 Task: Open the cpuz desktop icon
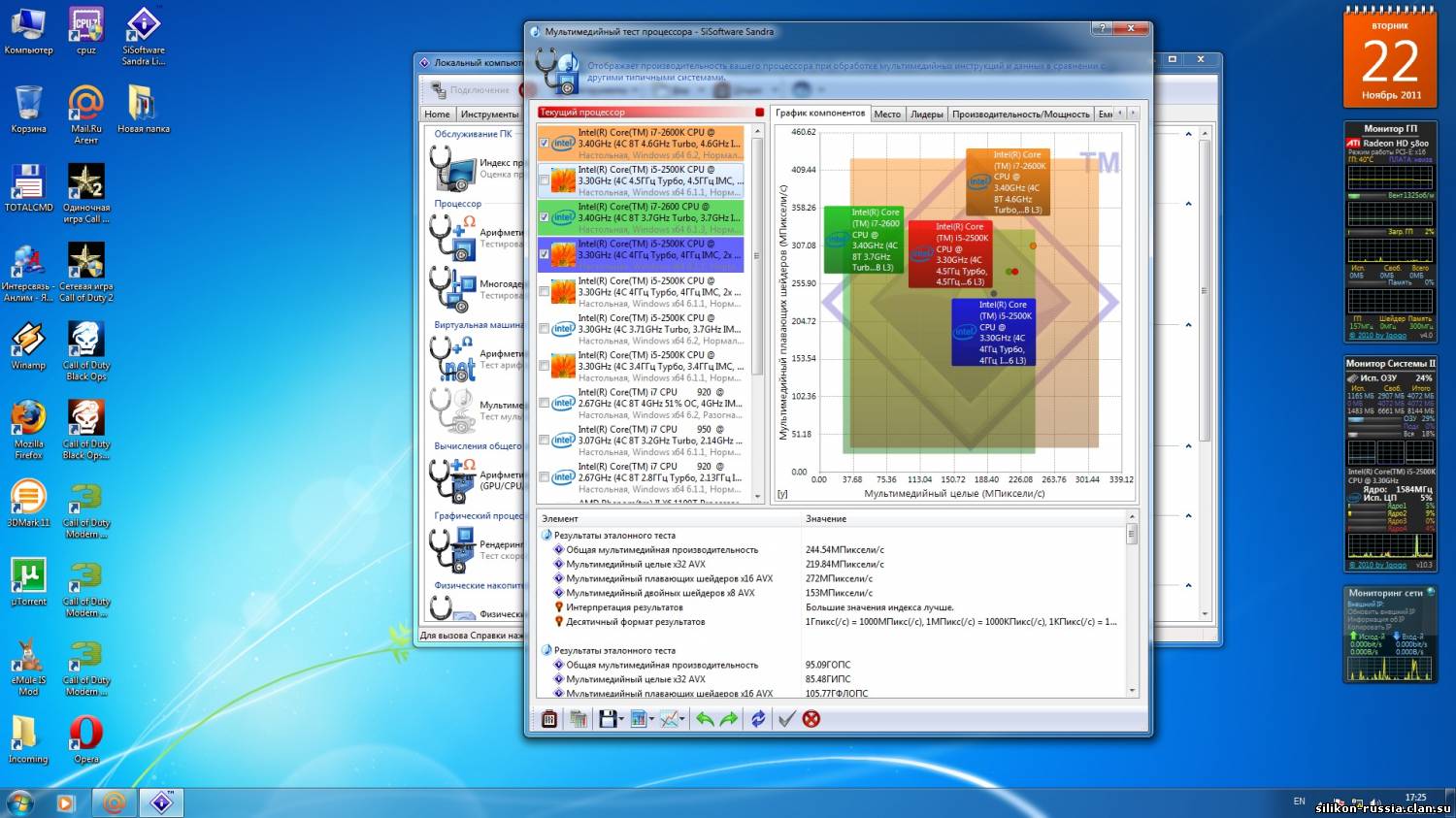pos(86,31)
